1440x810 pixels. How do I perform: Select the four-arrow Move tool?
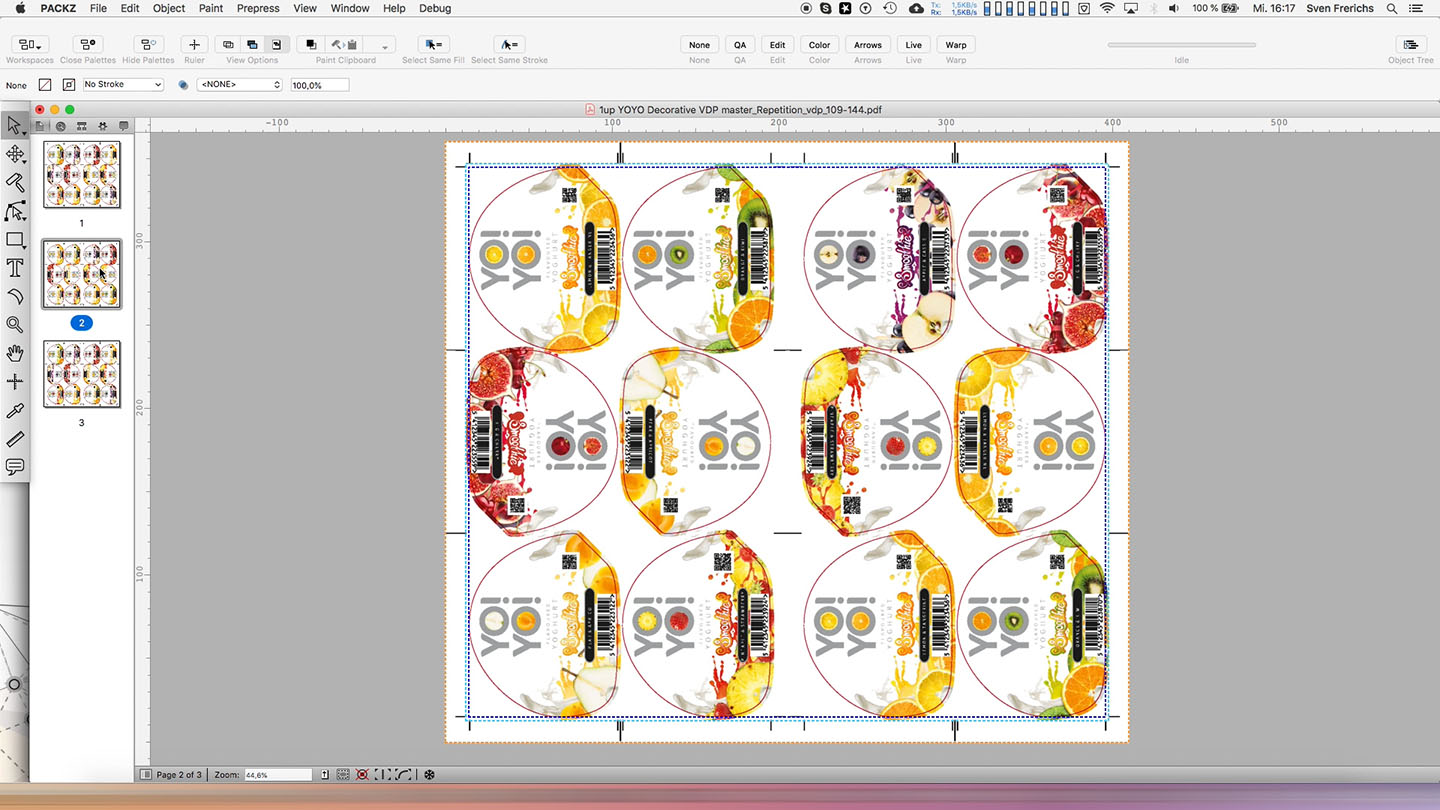(x=15, y=154)
